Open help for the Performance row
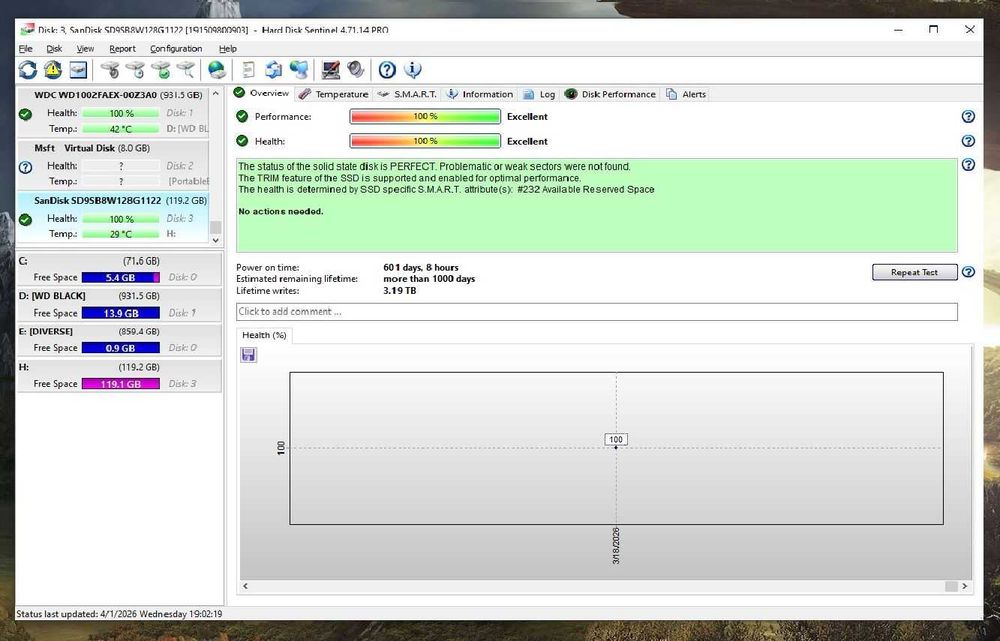 click(968, 116)
